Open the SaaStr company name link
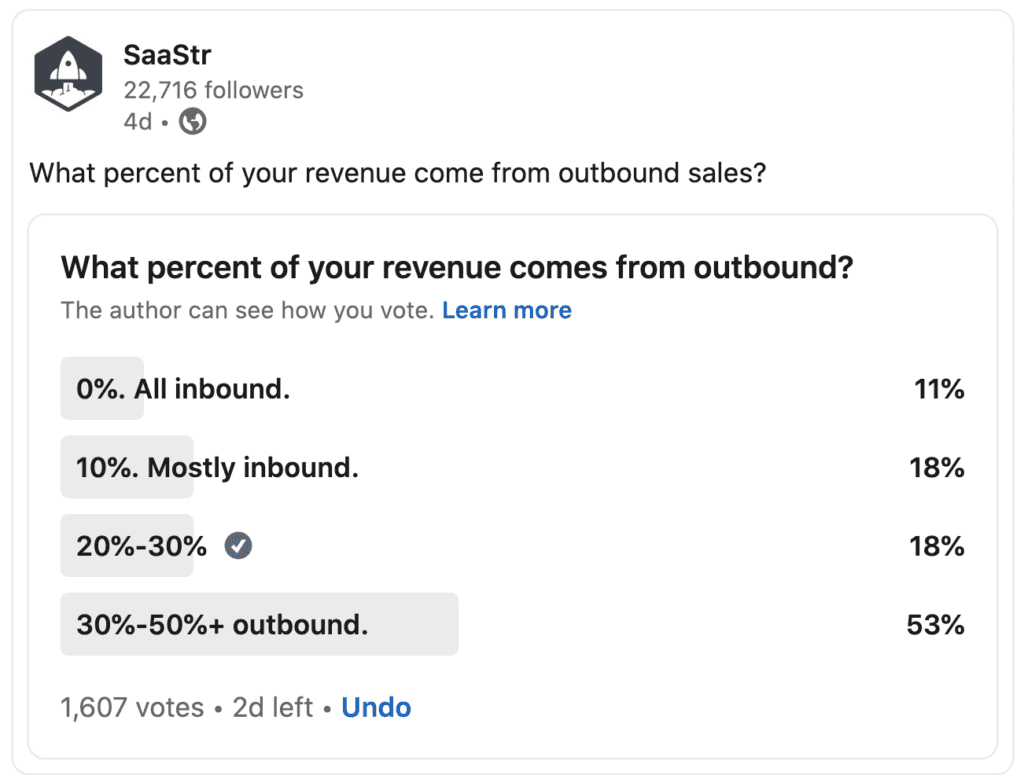 click(x=167, y=54)
